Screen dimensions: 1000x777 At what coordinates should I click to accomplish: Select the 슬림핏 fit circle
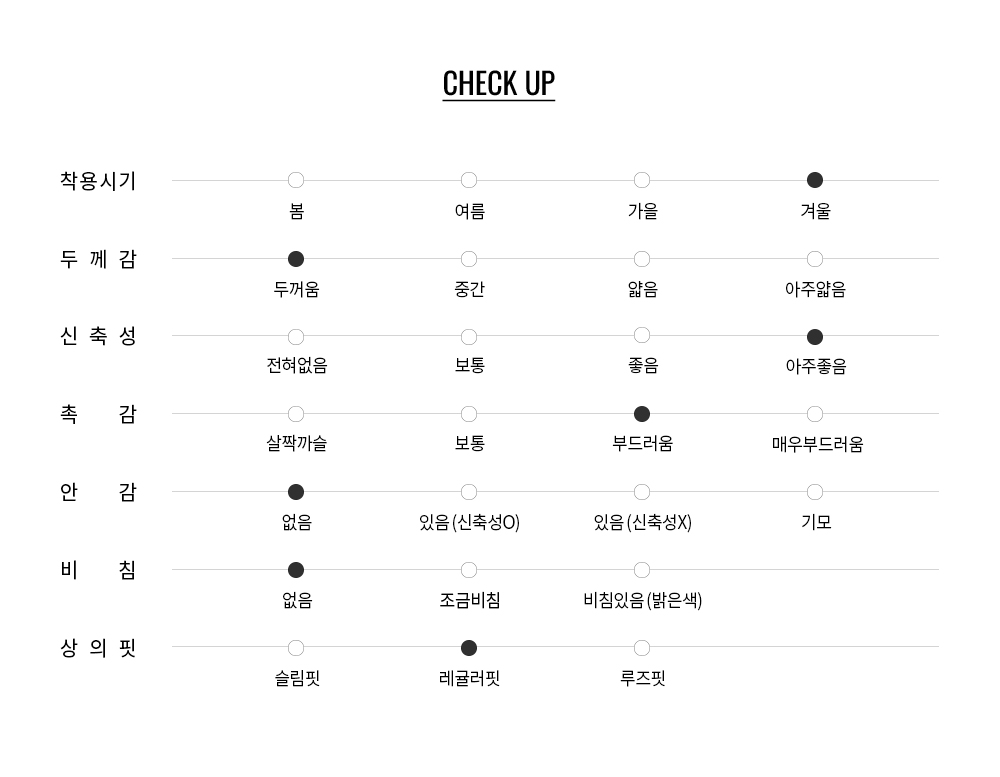pos(296,648)
